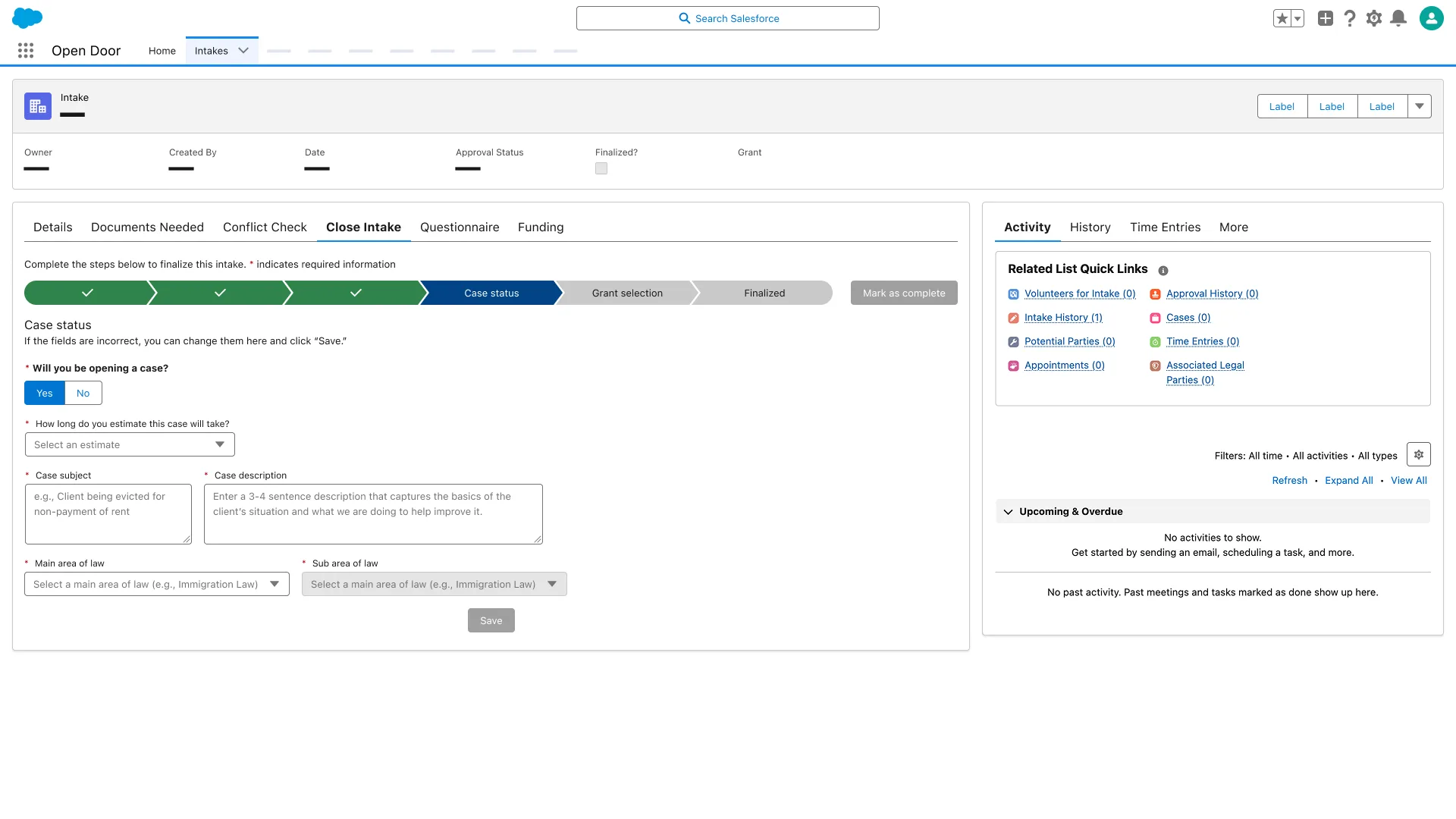Open the Conflict Check tab
Screen dimensions: 1456x819
point(265,227)
